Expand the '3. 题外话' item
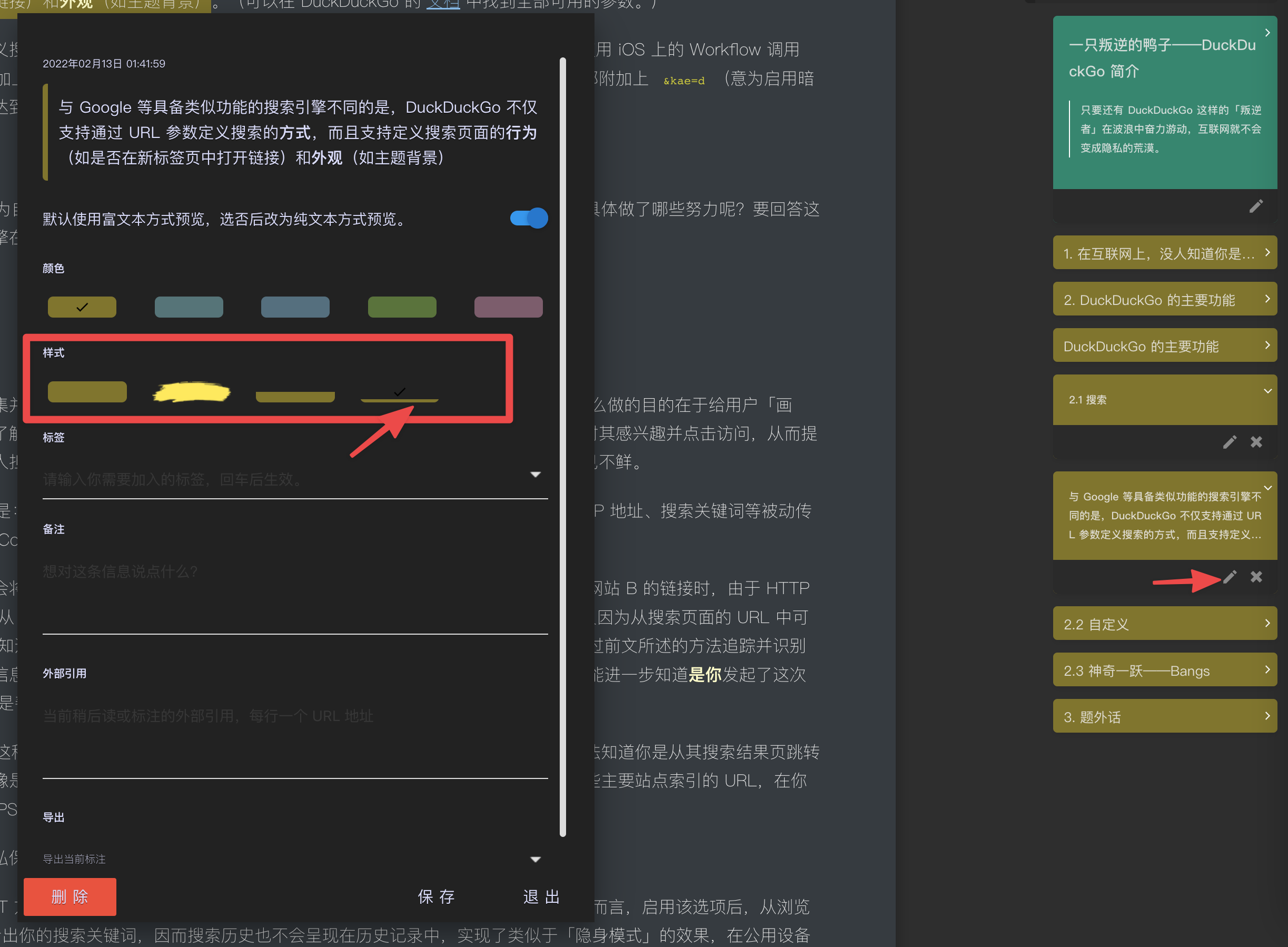The width and height of the screenshot is (1288, 947). click(x=1267, y=716)
